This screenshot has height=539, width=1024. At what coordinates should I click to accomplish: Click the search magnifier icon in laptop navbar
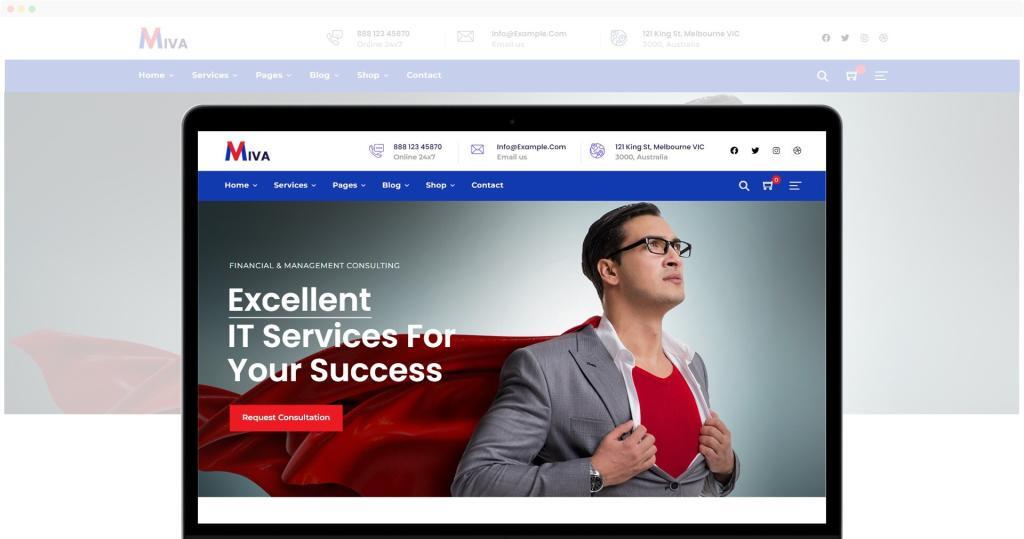tap(744, 186)
